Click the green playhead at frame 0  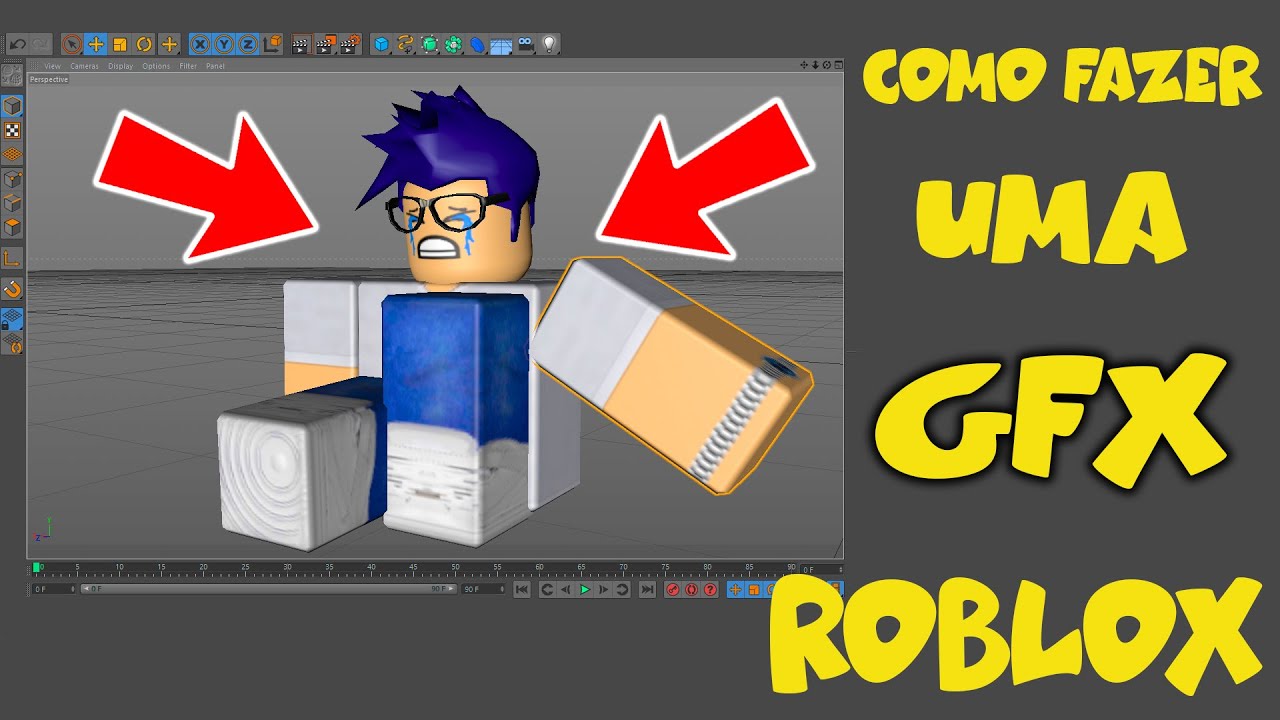click(37, 568)
